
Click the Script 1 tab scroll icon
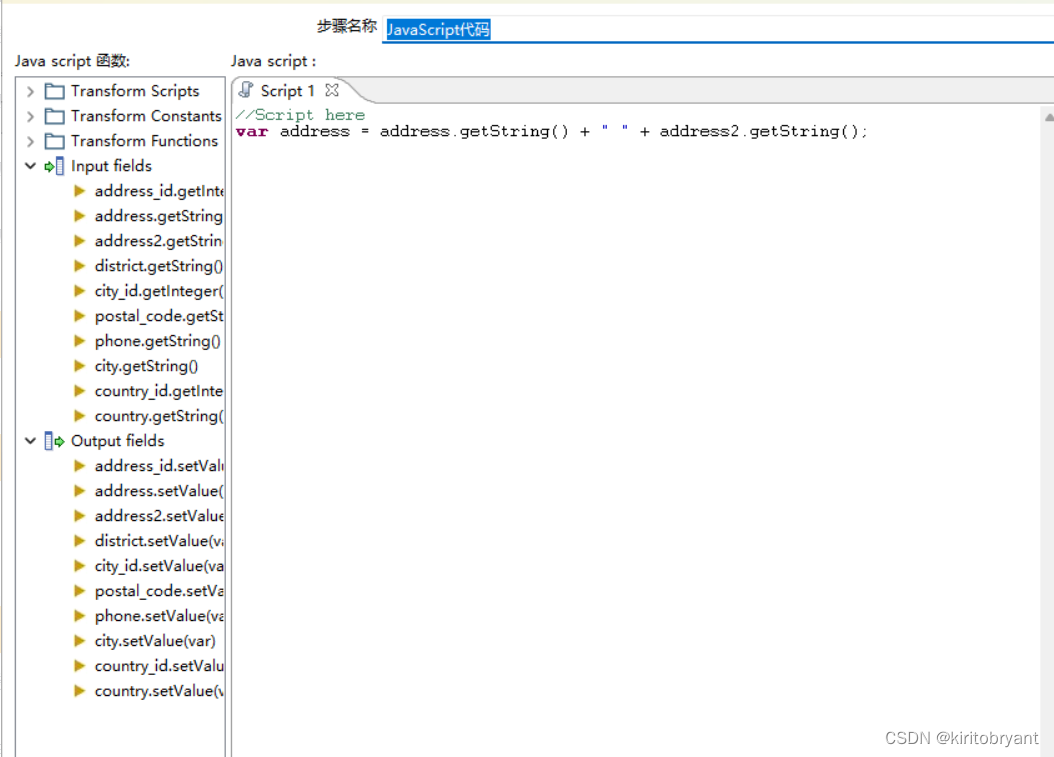[x=246, y=89]
